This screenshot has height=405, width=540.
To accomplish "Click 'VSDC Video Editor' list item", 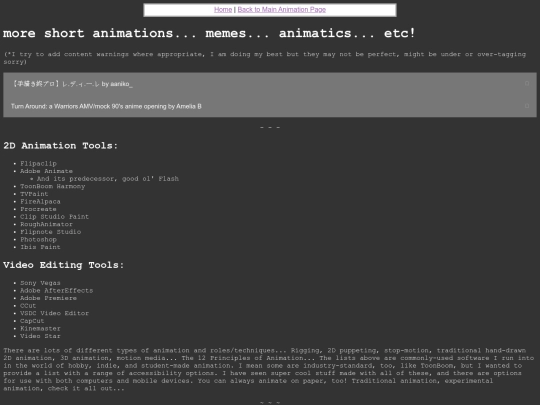I will click(x=54, y=313).
